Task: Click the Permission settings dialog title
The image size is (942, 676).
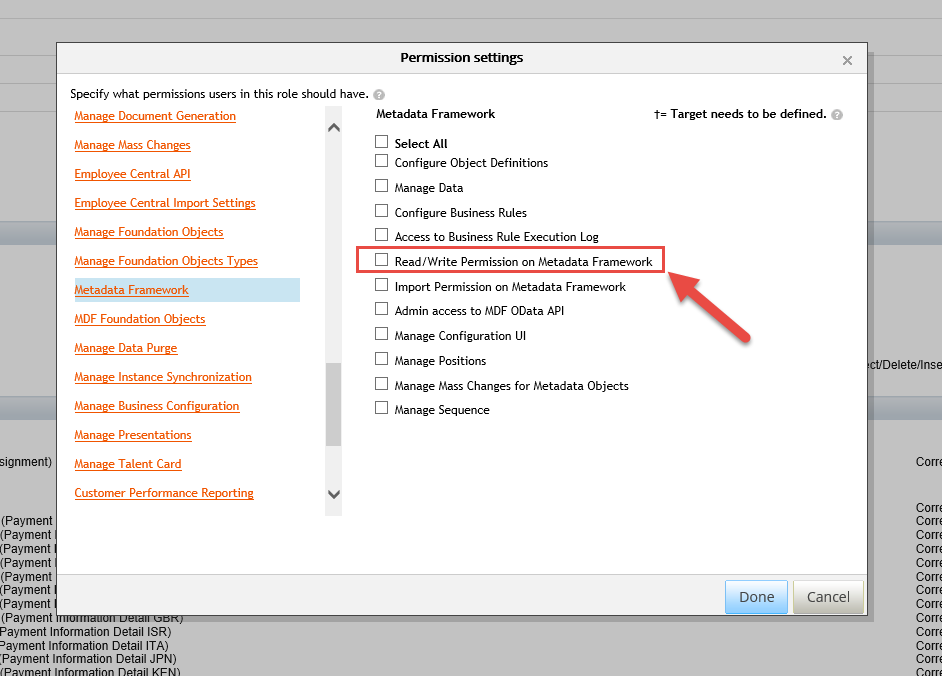Action: [461, 58]
